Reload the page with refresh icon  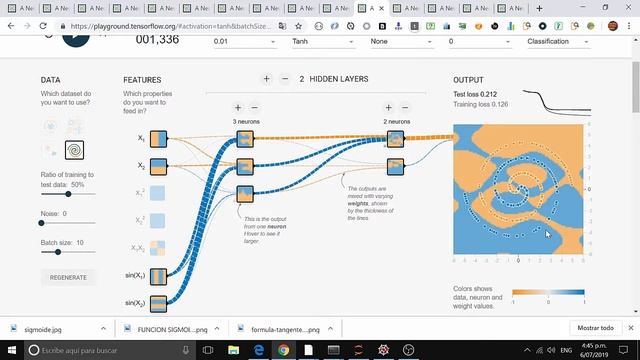tap(43, 26)
